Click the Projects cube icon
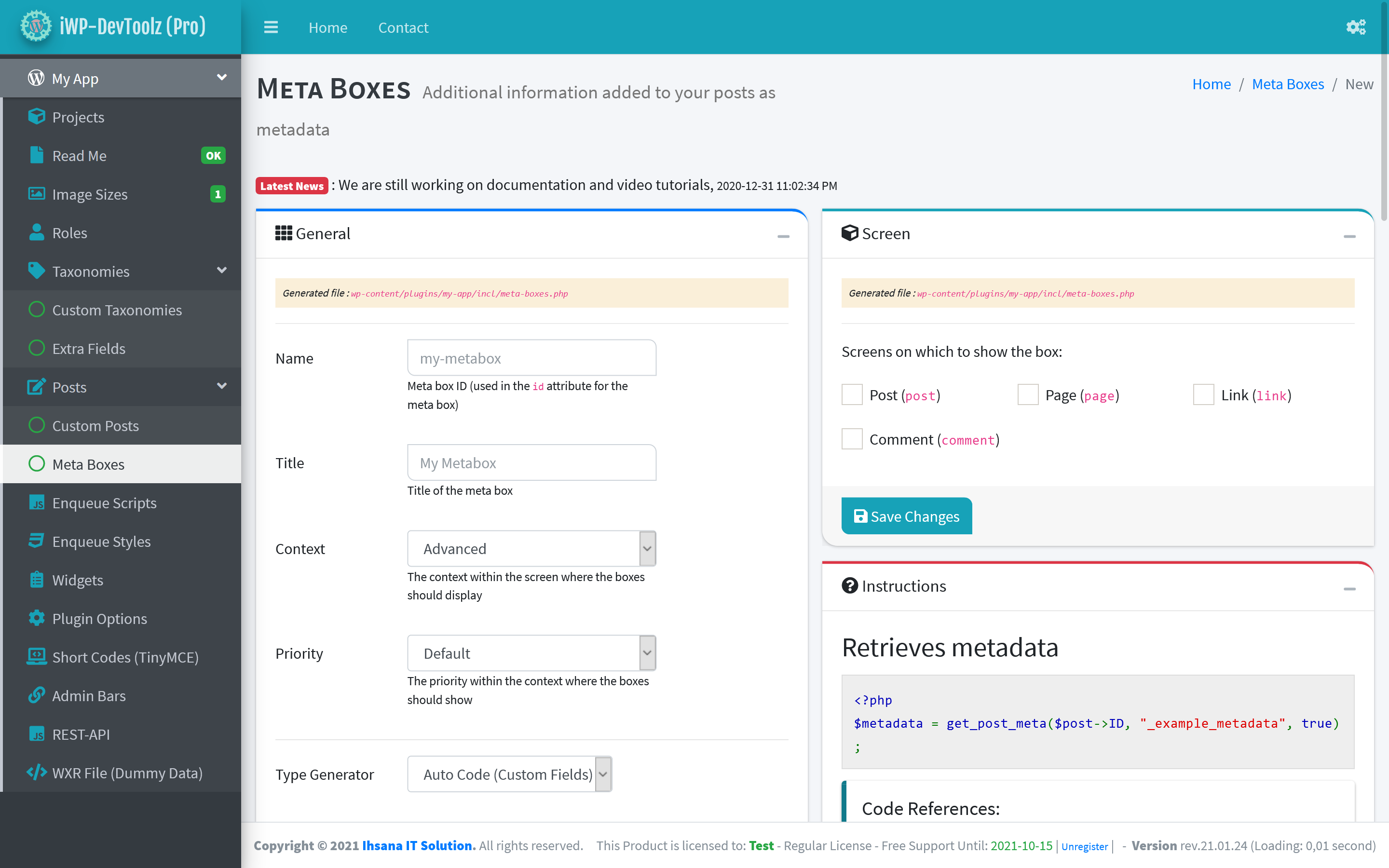The image size is (1389, 868). (x=36, y=117)
